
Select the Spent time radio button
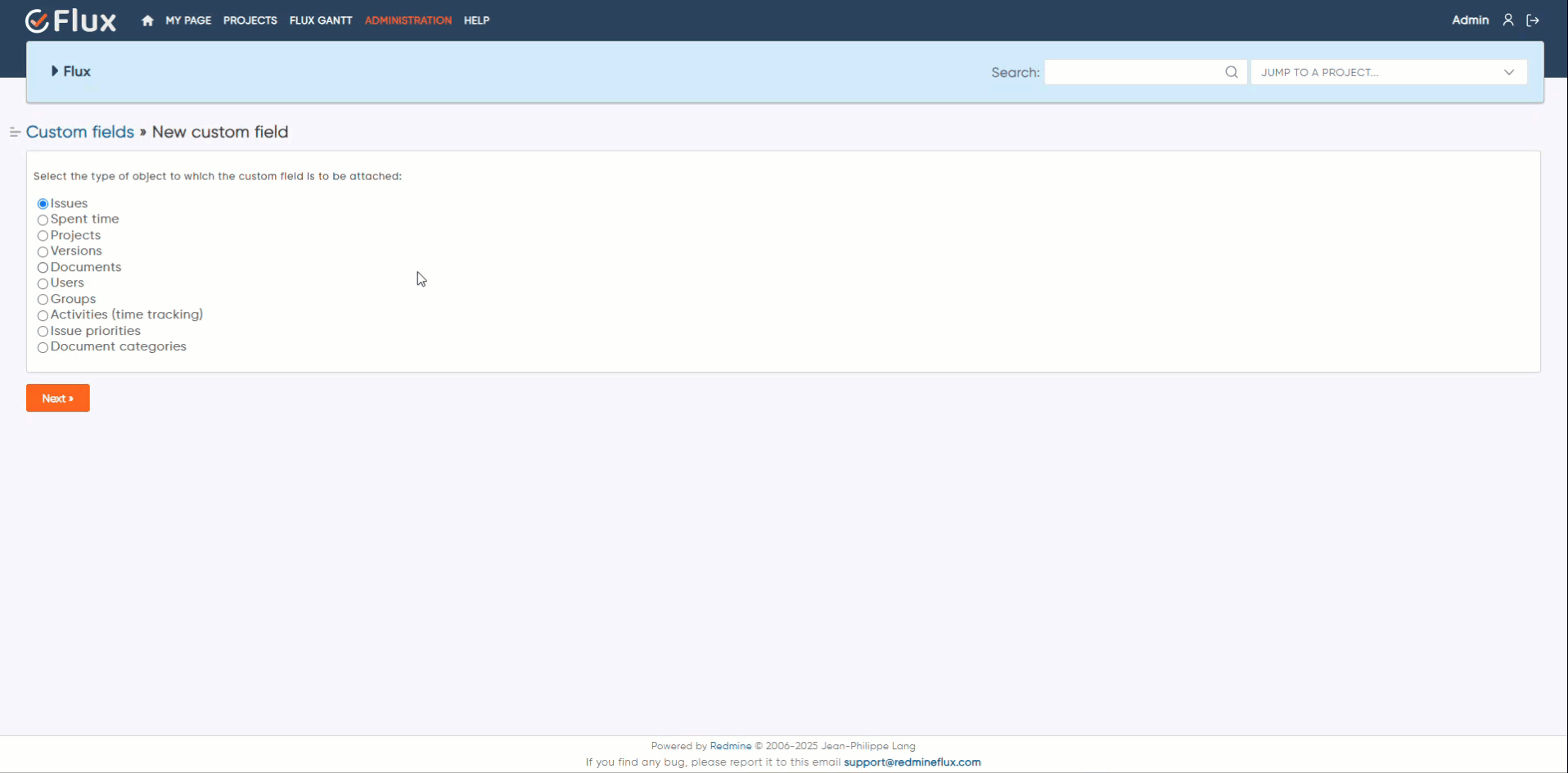click(x=43, y=219)
